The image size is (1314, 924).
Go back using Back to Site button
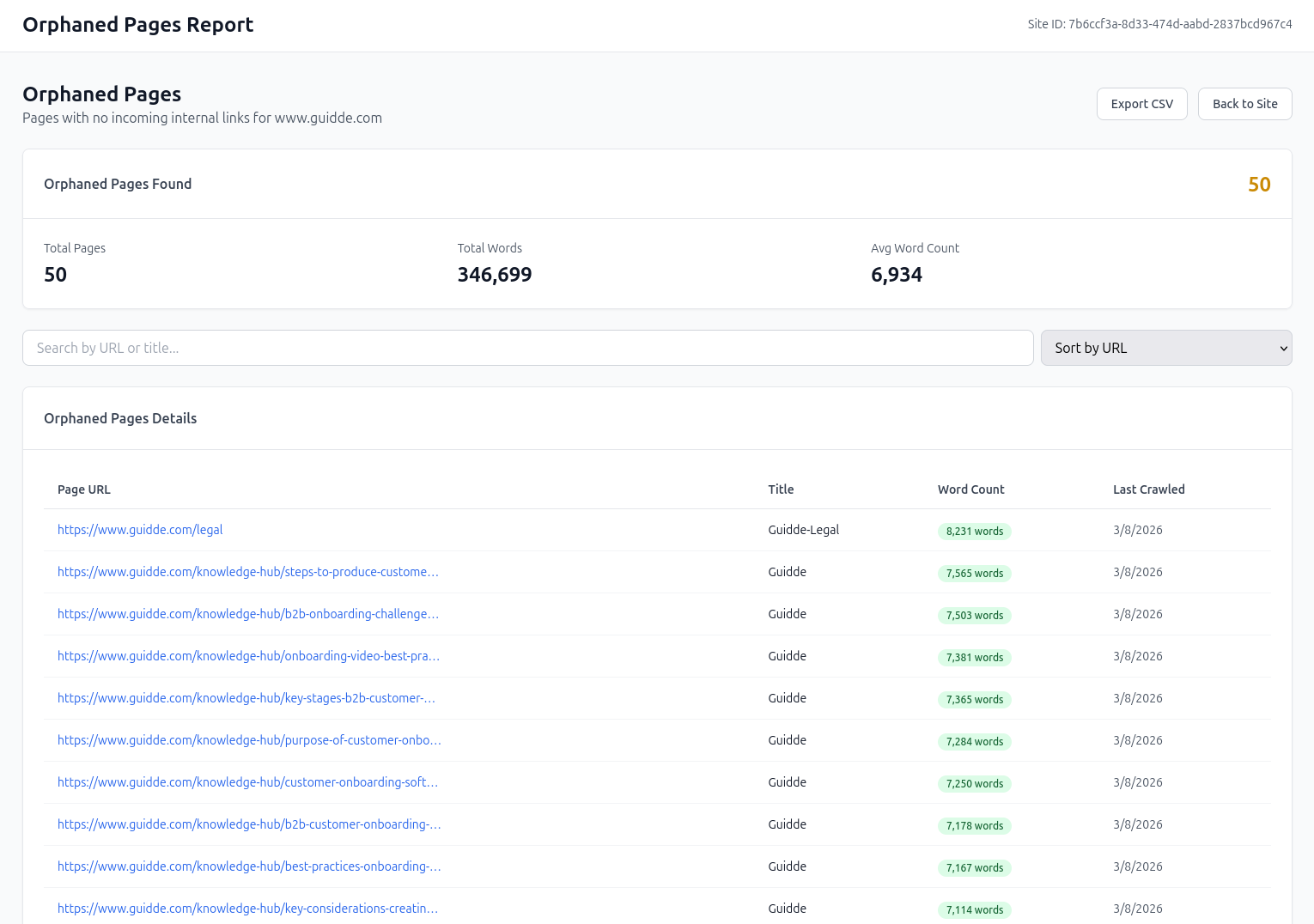pos(1244,104)
